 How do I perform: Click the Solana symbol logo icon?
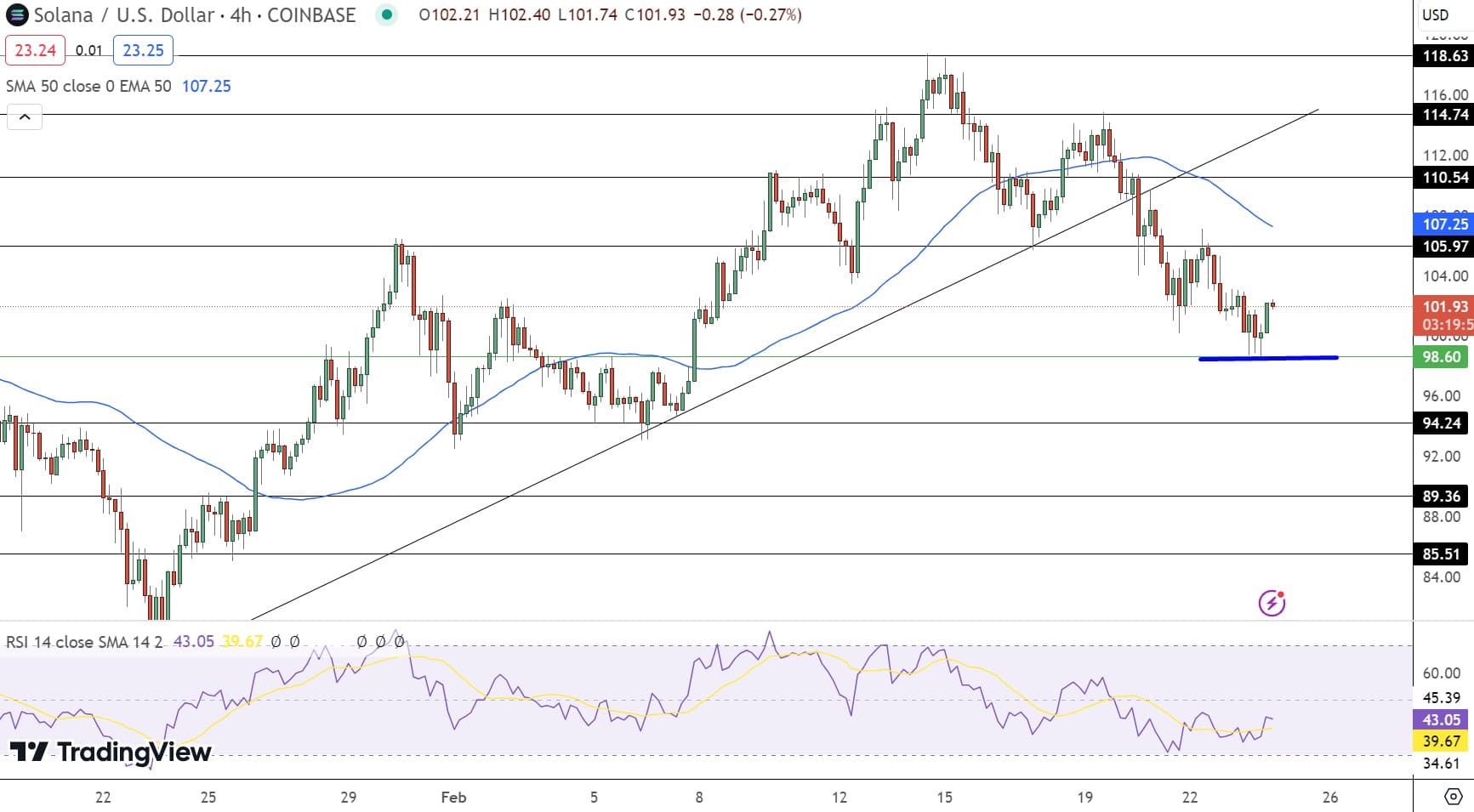pos(16,14)
